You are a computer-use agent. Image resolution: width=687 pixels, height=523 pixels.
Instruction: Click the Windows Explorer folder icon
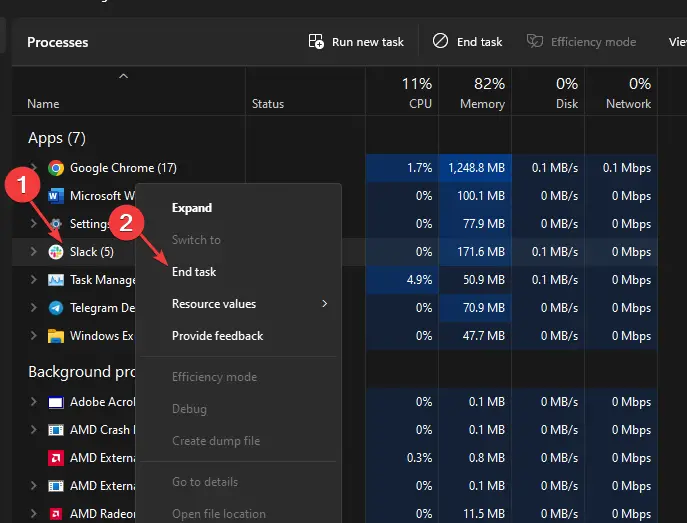point(56,336)
